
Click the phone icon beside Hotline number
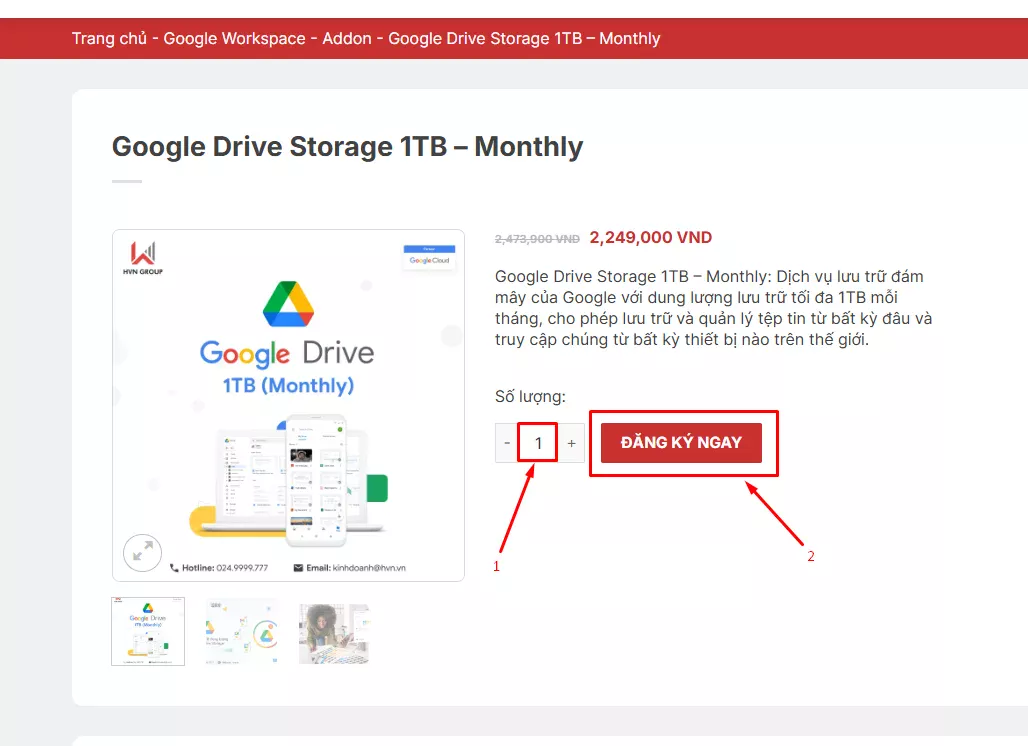tap(174, 568)
